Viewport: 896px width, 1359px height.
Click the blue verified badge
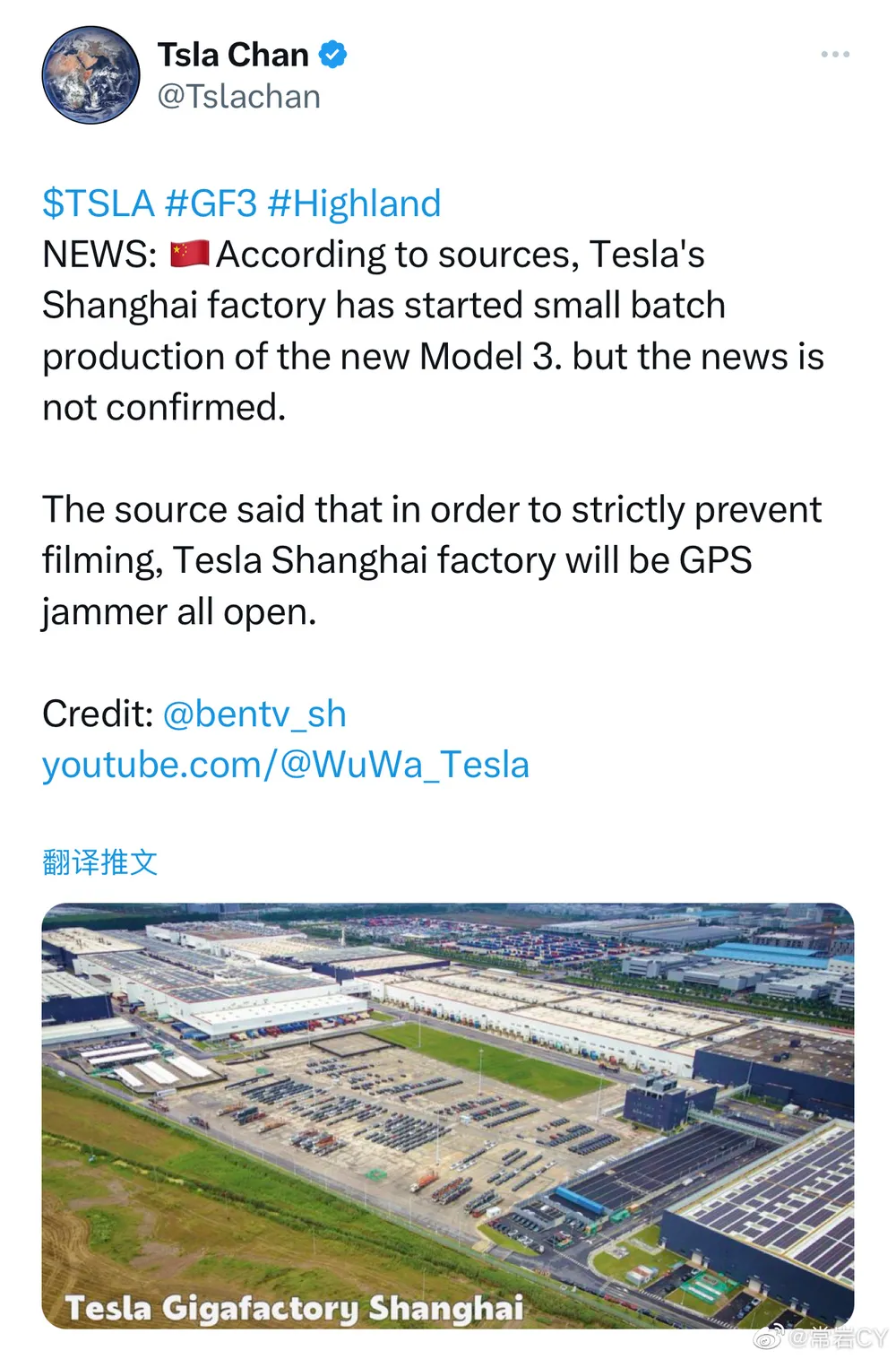(x=333, y=55)
